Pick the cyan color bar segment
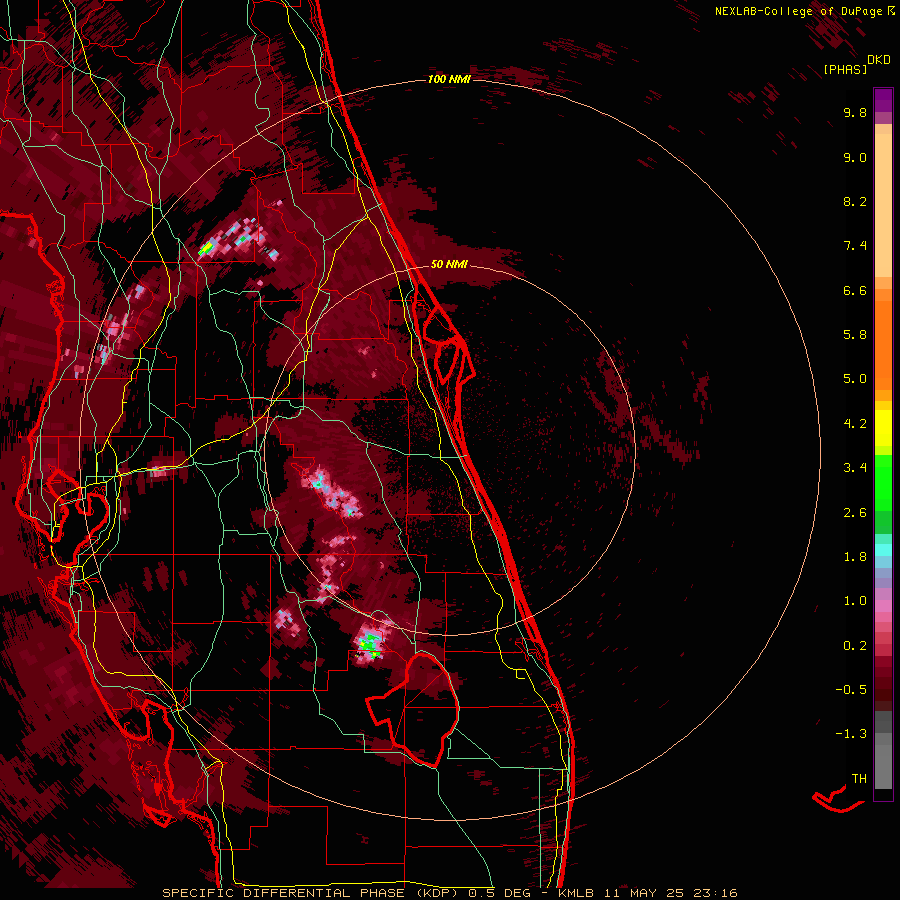 (x=883, y=550)
